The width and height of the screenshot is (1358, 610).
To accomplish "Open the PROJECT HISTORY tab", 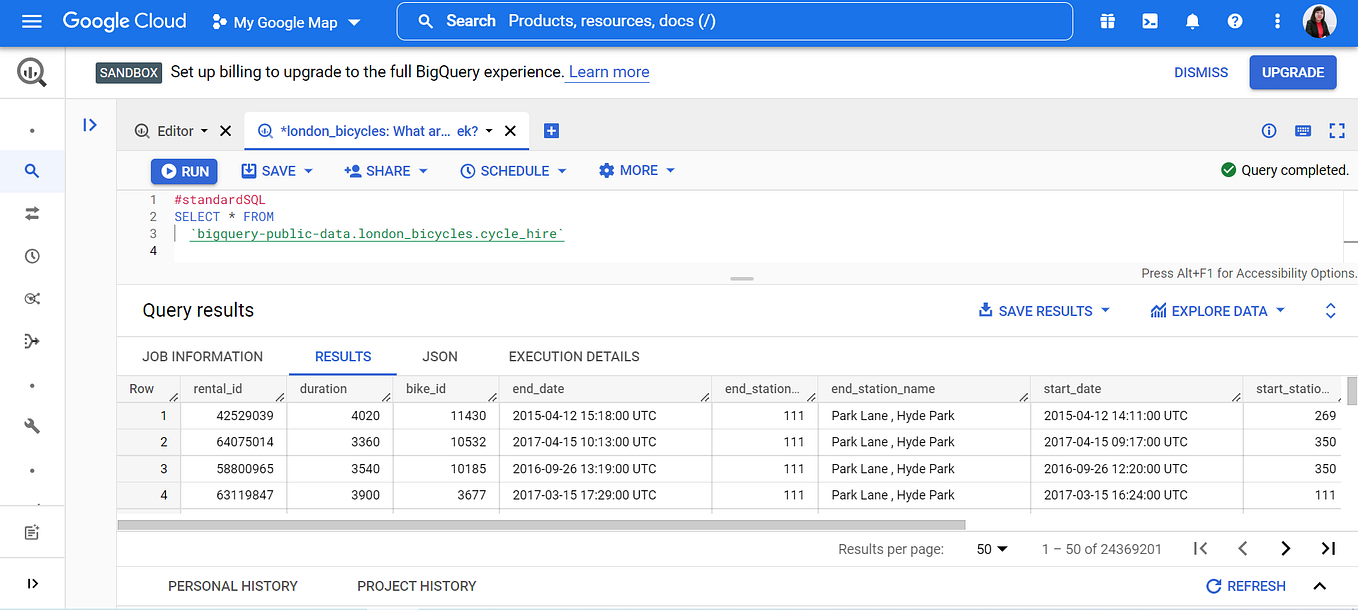I will 417,586.
